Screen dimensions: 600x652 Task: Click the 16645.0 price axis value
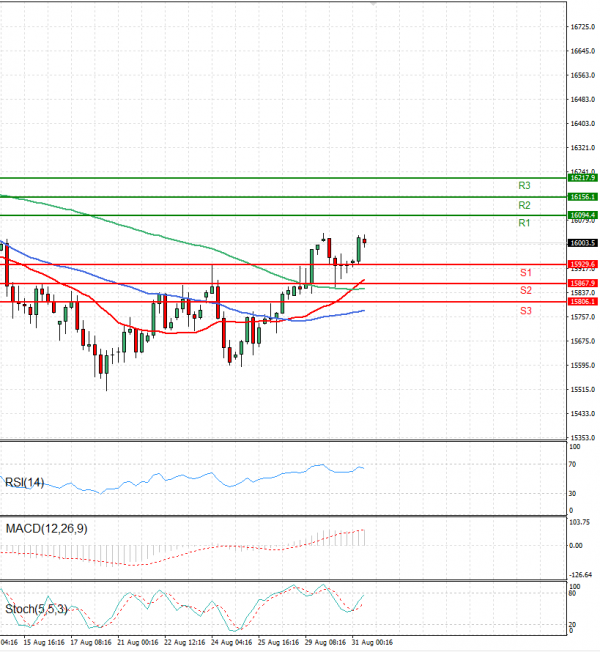pyautogui.click(x=583, y=51)
